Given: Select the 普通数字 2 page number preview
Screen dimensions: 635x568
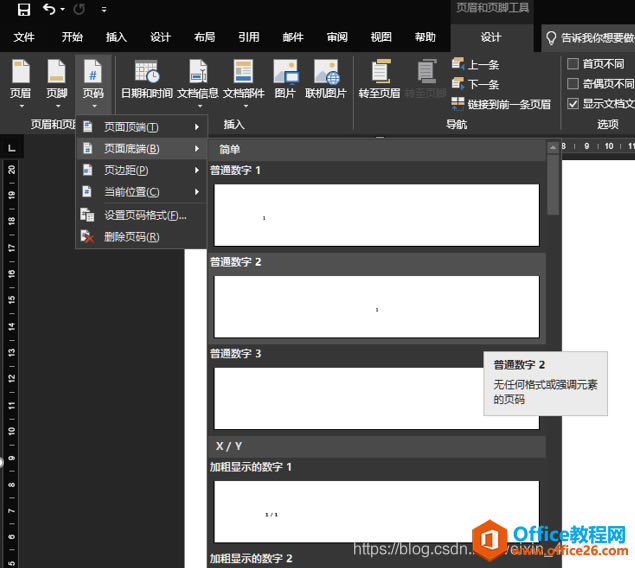Looking at the screenshot, I should (x=377, y=307).
